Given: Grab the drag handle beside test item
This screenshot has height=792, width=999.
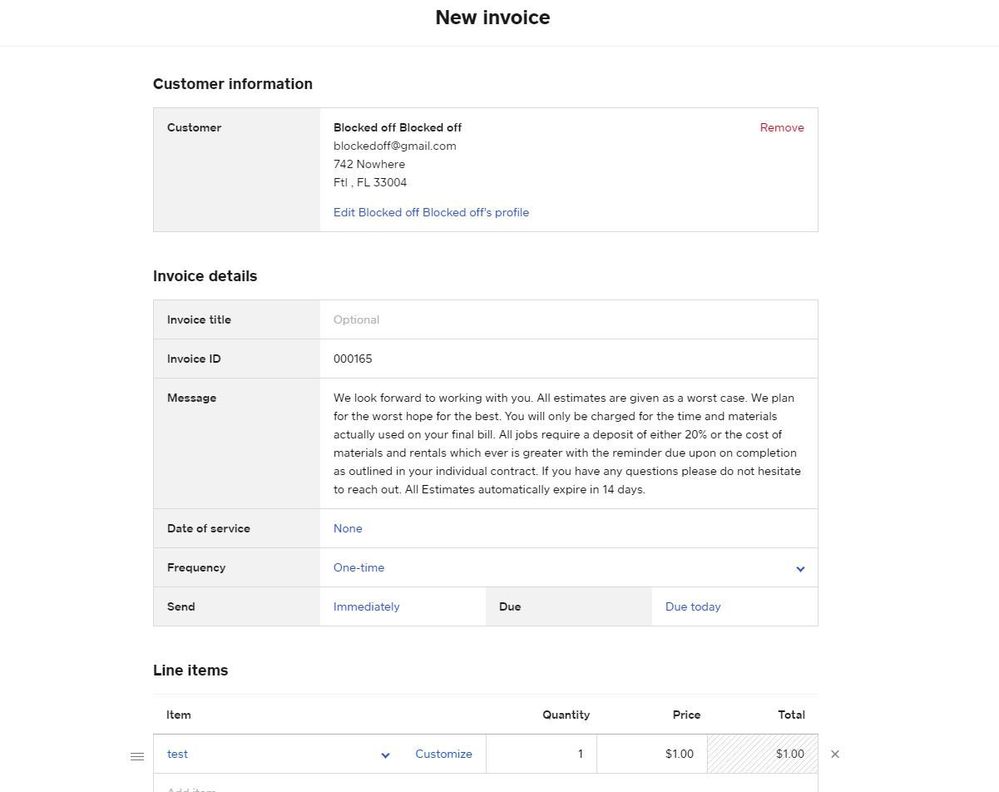Looking at the screenshot, I should click(138, 756).
